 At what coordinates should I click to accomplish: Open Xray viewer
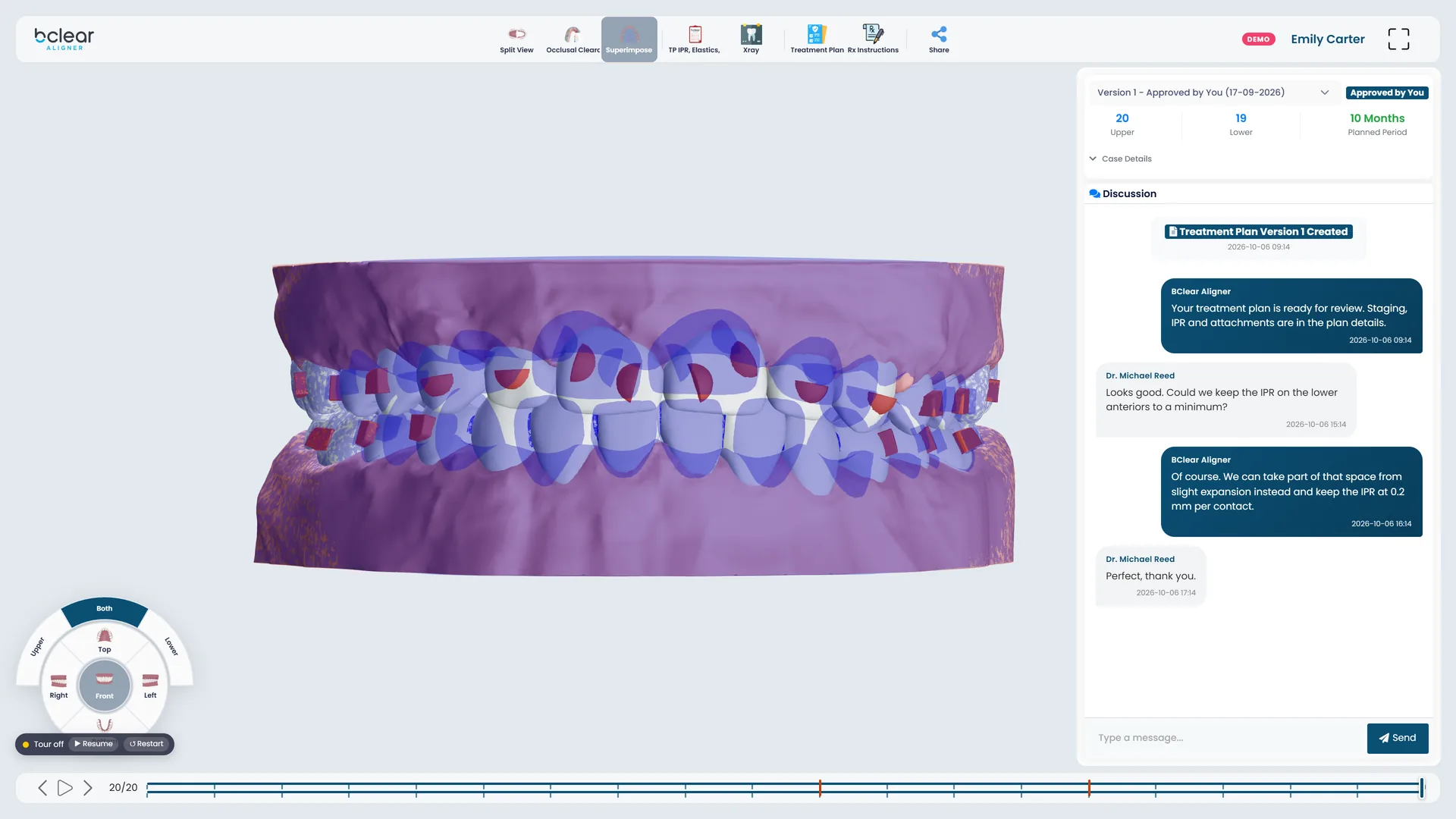(x=751, y=39)
